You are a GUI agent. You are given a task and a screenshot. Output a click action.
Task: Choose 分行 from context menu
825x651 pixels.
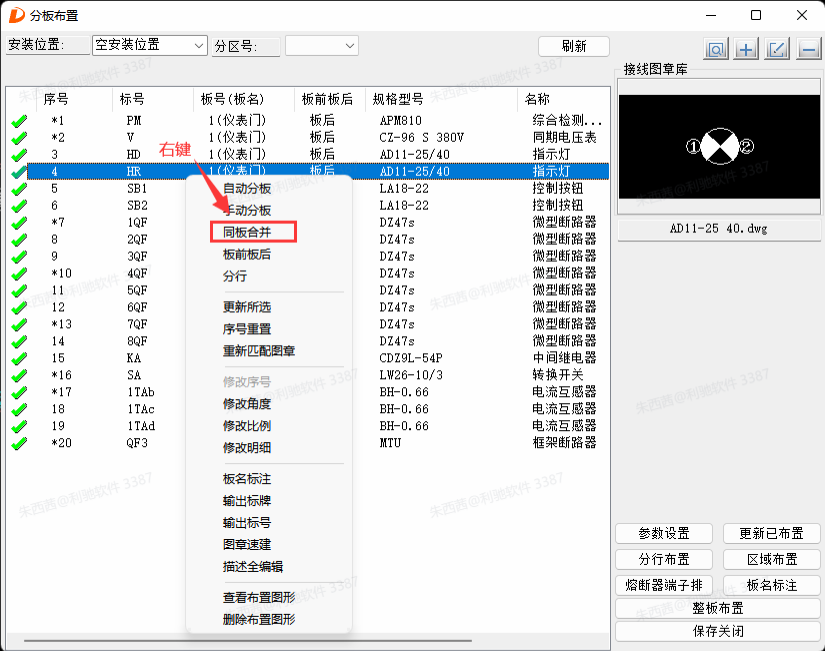(235, 276)
